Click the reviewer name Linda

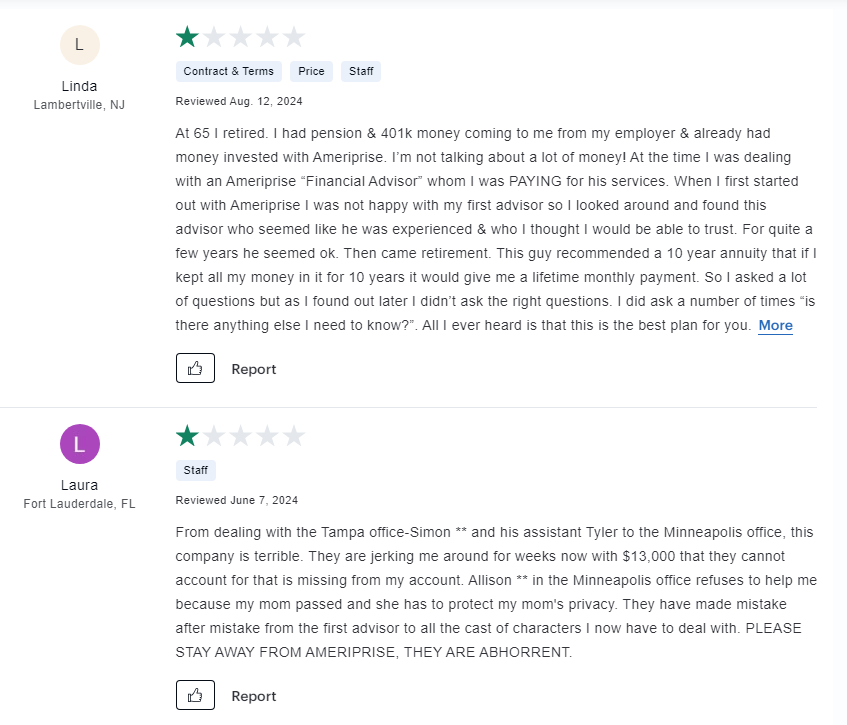(x=79, y=86)
